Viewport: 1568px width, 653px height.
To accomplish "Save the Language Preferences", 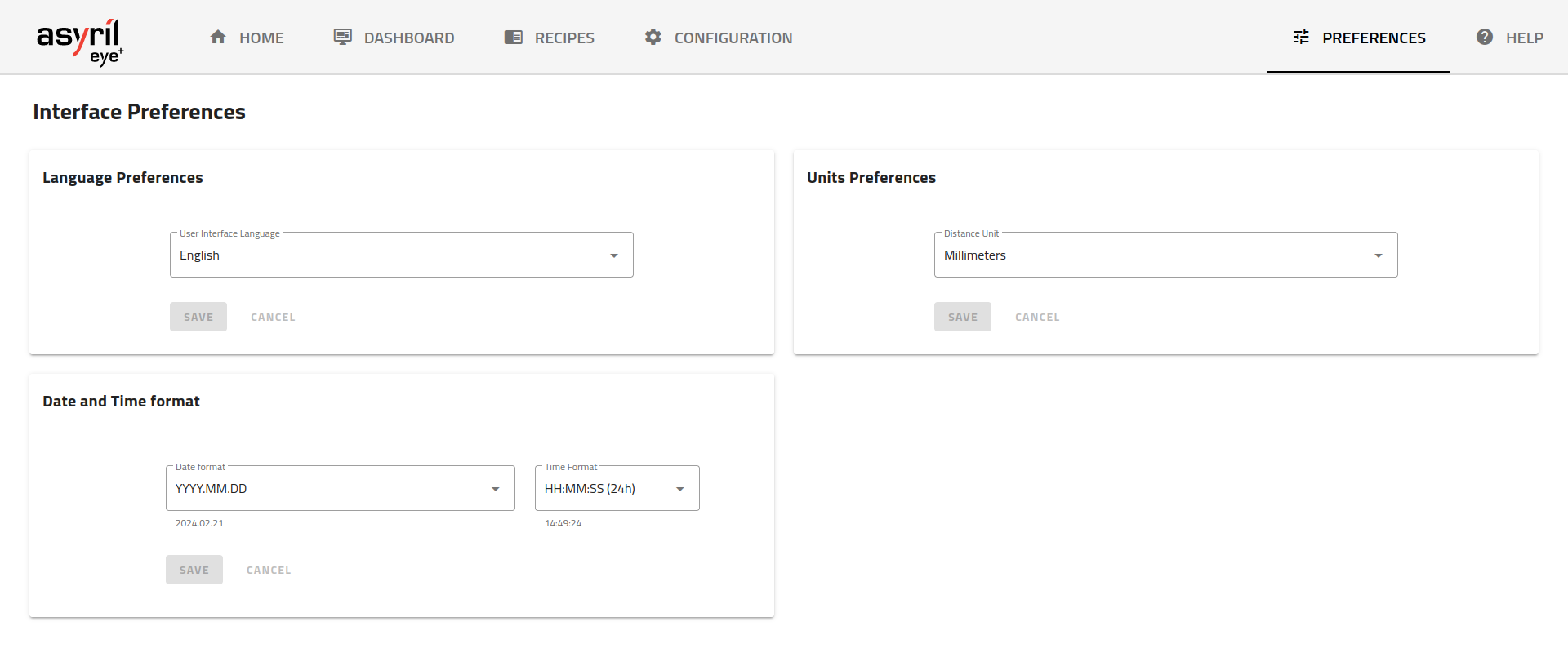I will (x=198, y=318).
